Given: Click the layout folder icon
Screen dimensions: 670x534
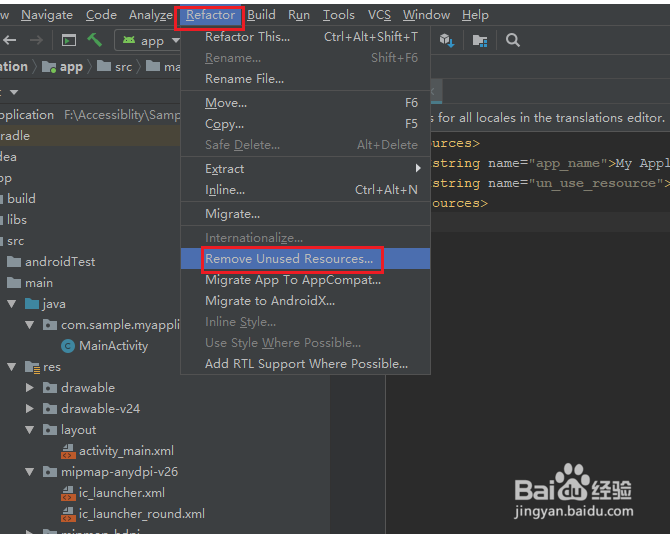Looking at the screenshot, I should click(x=50, y=430).
